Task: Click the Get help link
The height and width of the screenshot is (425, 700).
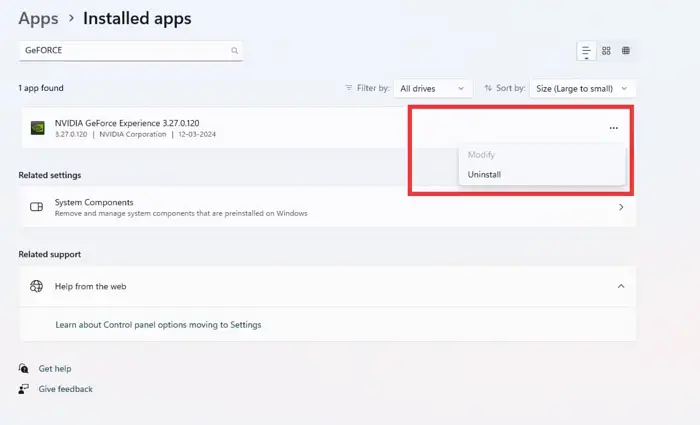Action: point(55,368)
